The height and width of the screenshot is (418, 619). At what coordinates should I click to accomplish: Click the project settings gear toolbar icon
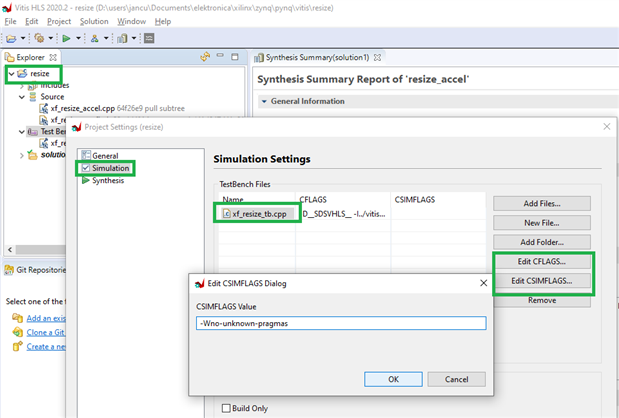coord(41,38)
